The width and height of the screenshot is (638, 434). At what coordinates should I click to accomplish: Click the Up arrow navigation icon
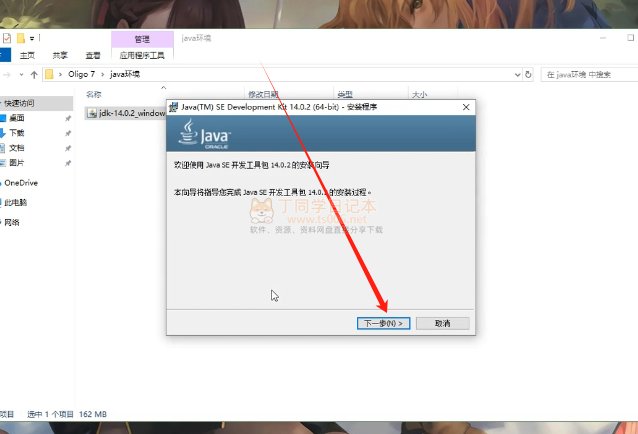tap(34, 74)
